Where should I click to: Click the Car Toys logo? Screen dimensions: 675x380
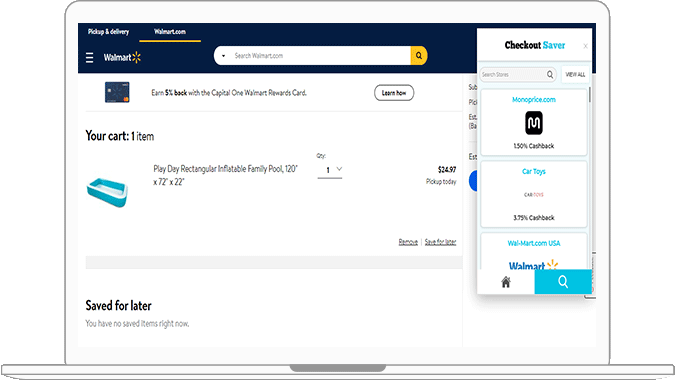534,195
